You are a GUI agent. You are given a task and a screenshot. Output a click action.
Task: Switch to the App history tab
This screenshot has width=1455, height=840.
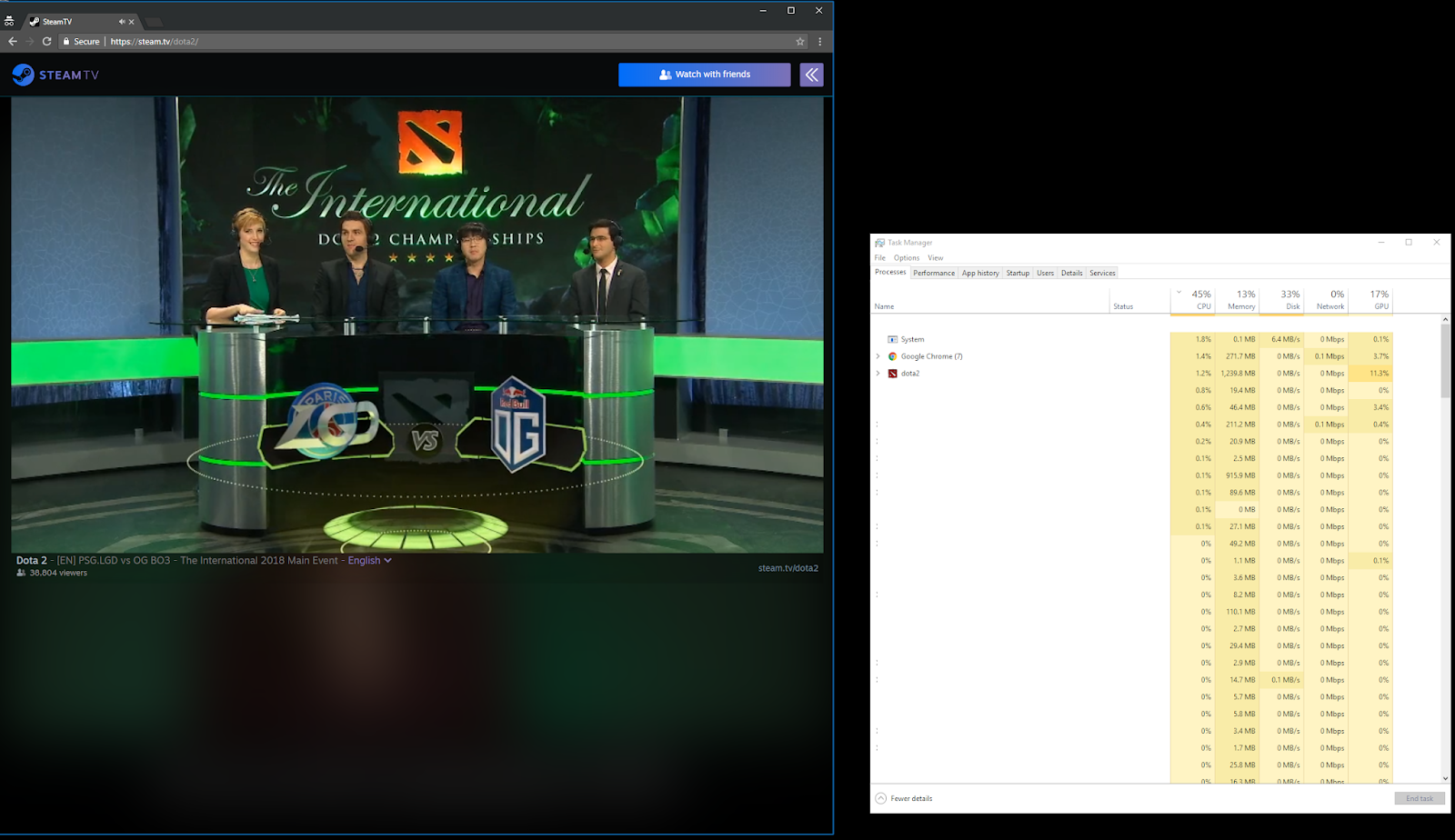click(980, 273)
